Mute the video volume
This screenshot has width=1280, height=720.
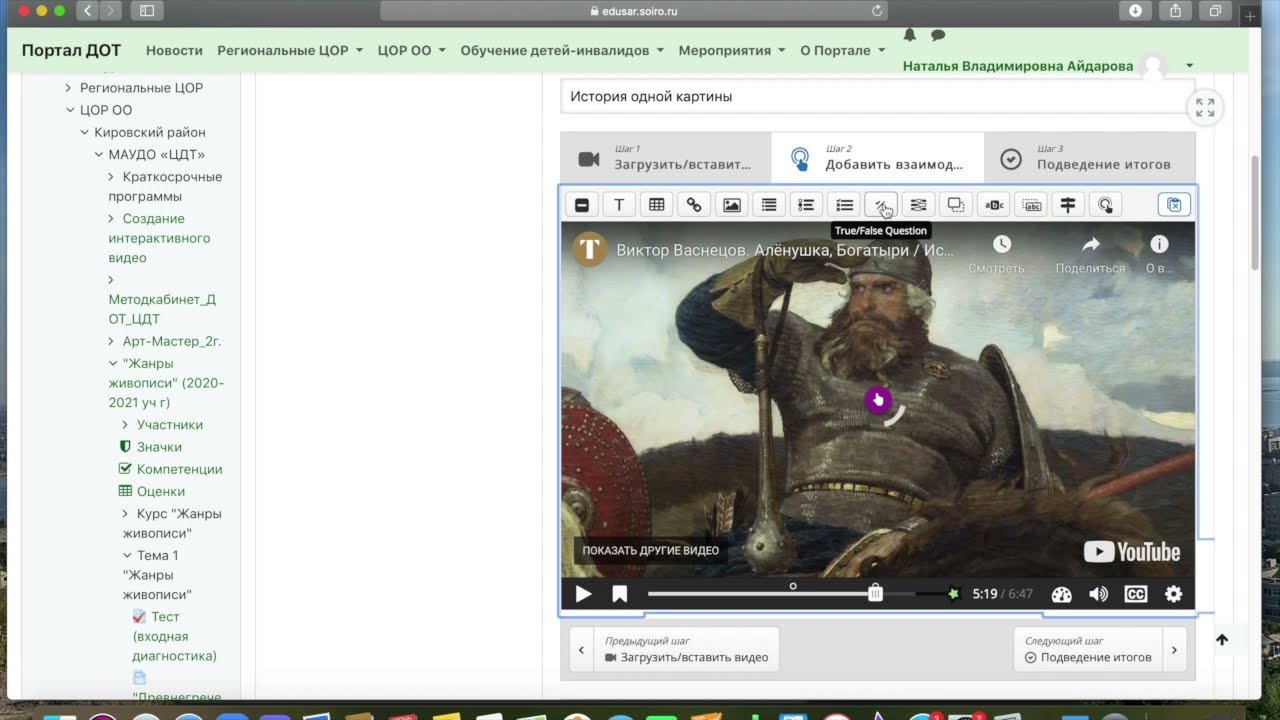(x=1099, y=594)
